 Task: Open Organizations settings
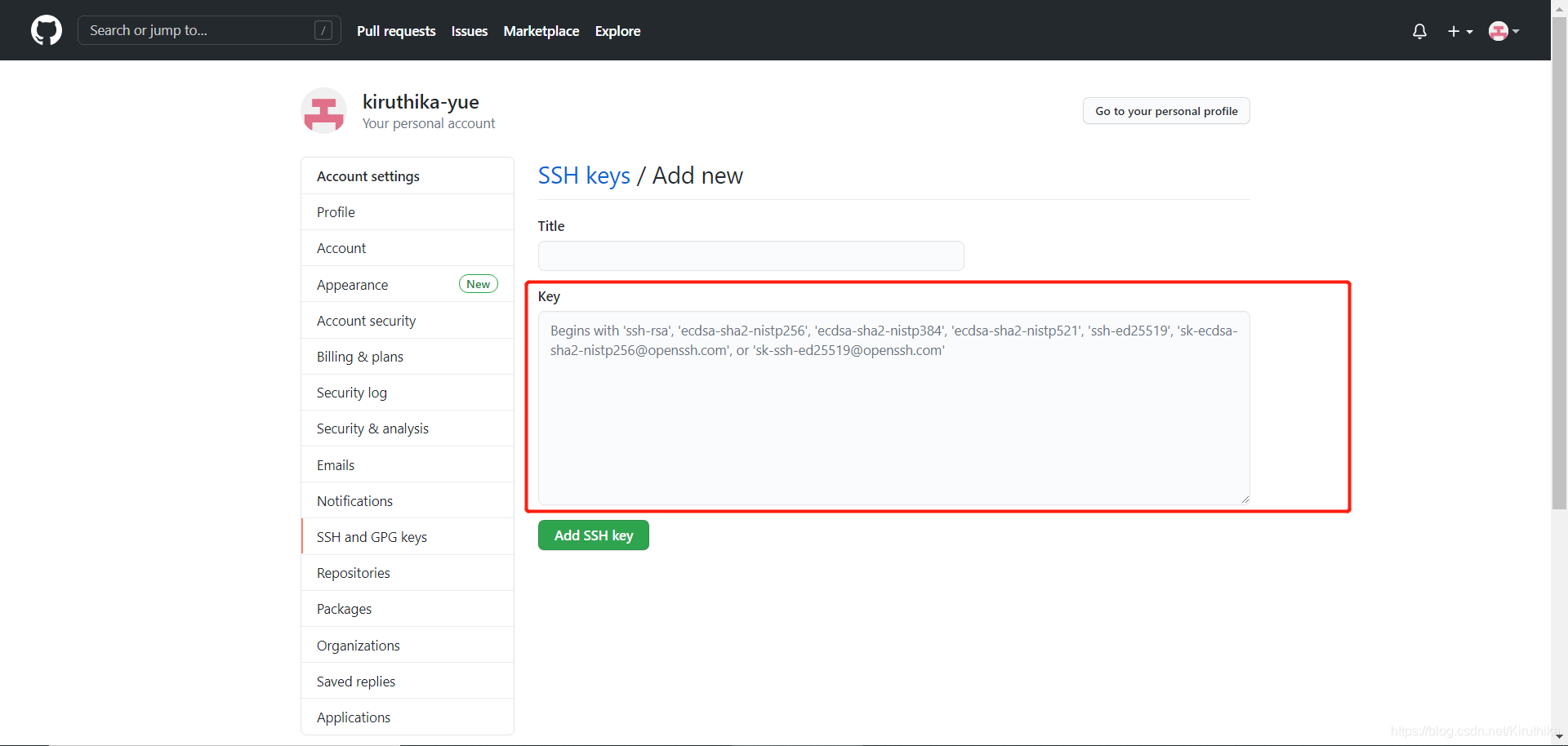point(408,646)
